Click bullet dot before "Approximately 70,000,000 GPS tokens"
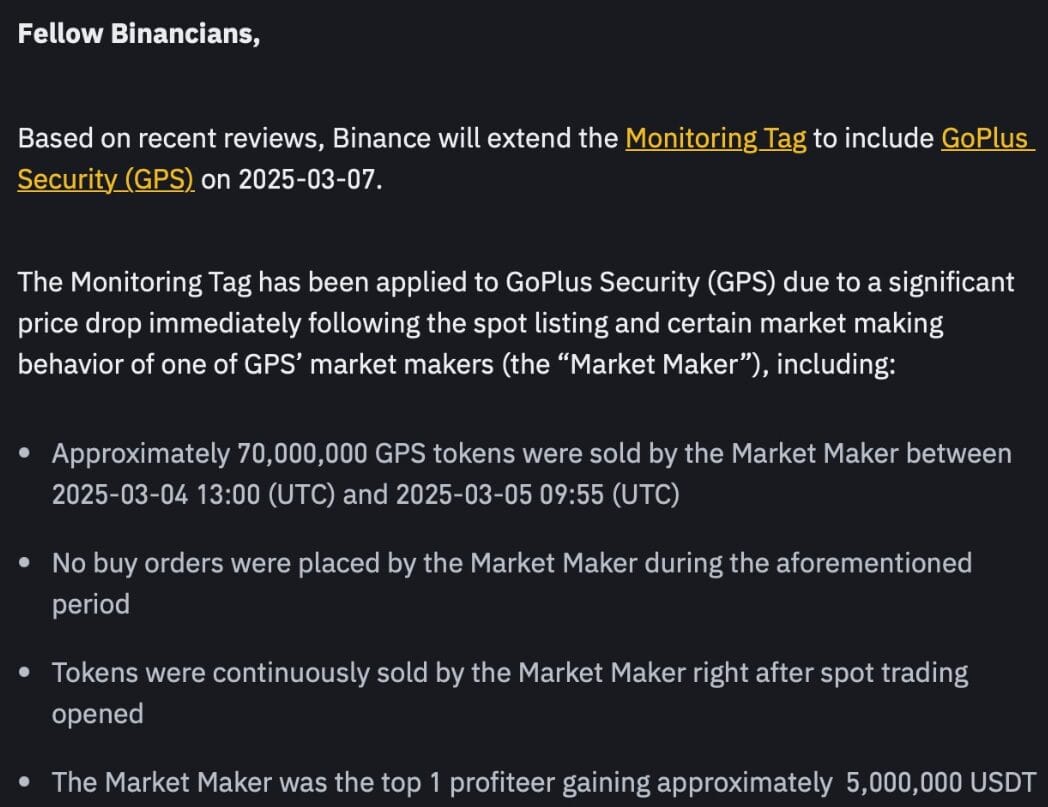 click(27, 455)
